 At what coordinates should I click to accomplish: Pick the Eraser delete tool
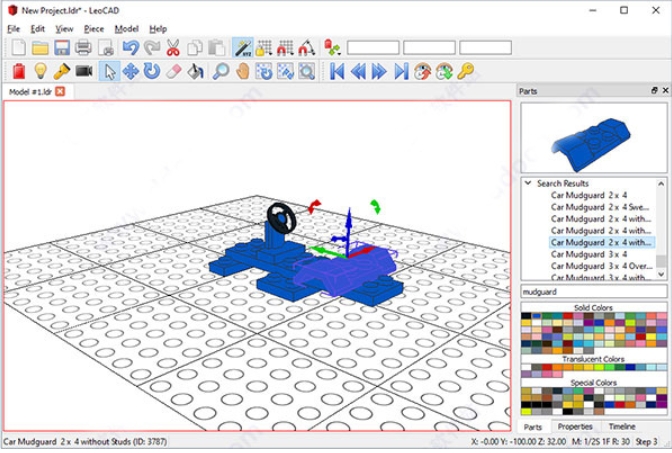[173, 71]
